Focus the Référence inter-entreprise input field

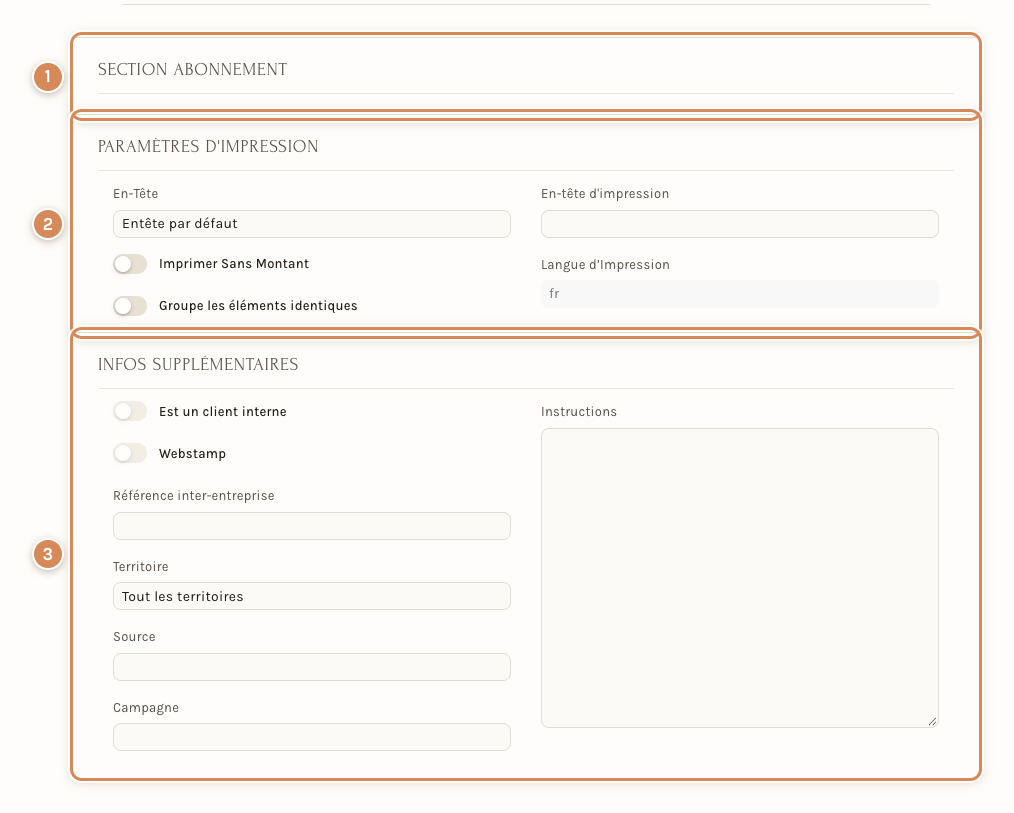click(x=312, y=526)
